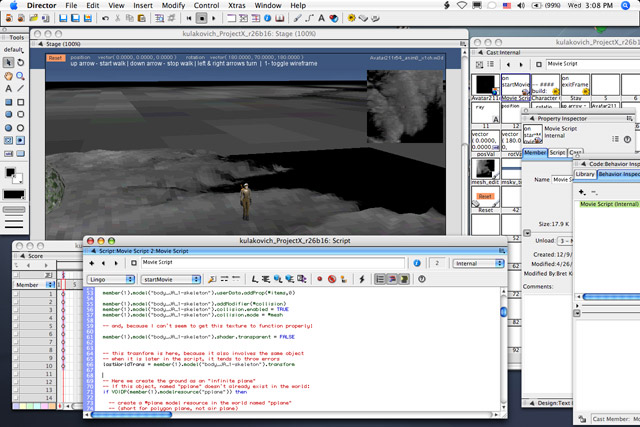Click the Movie Script name field in Script window

click(273, 262)
